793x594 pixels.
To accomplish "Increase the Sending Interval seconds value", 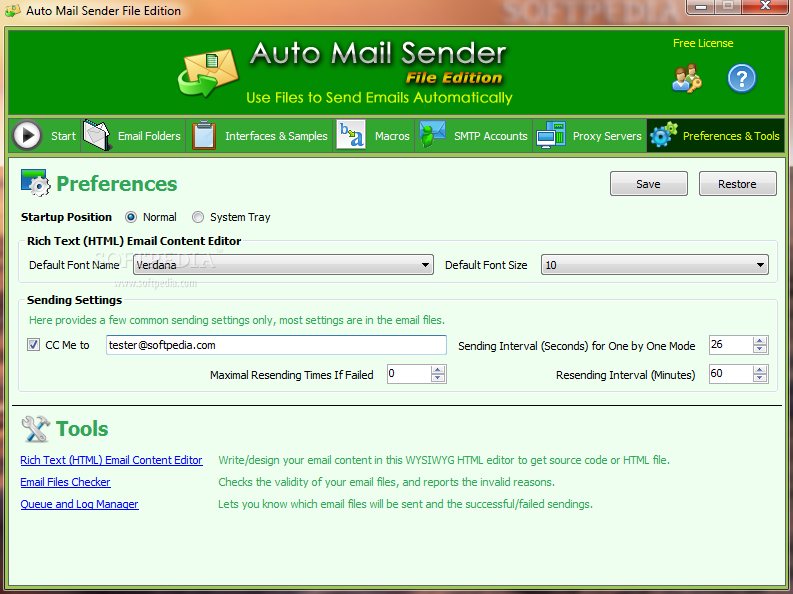I will click(759, 341).
